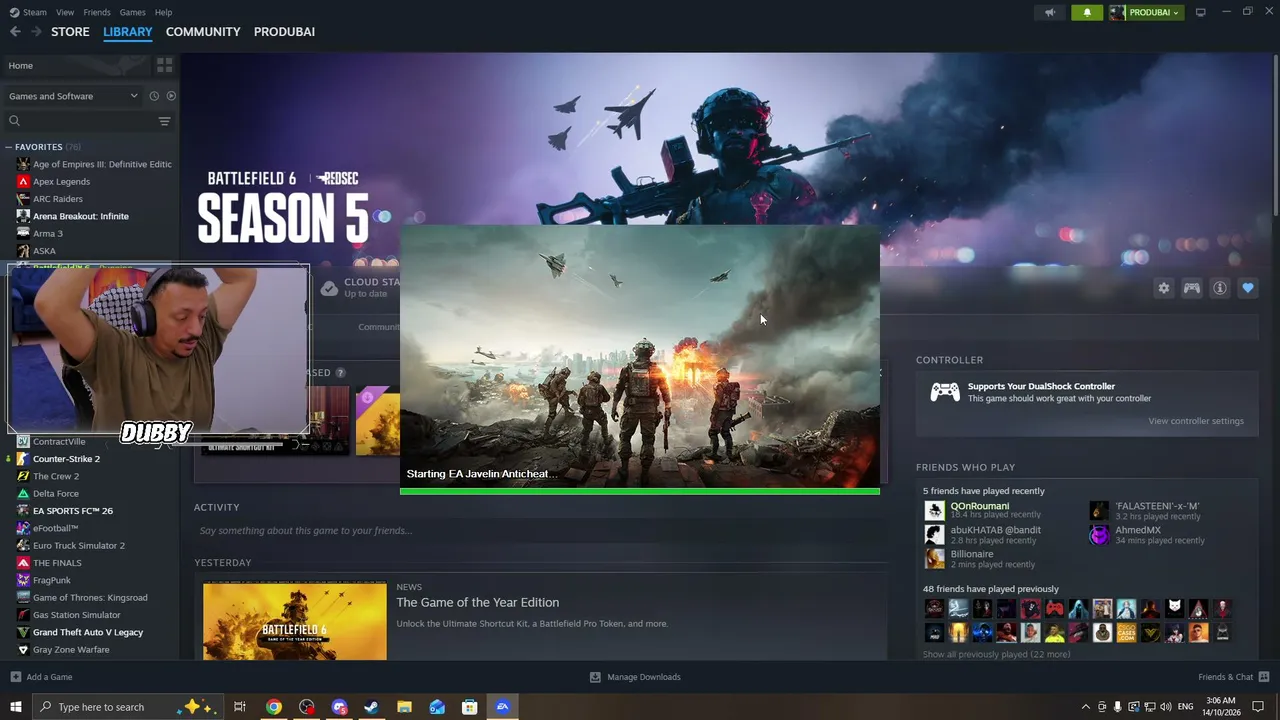Show hidden system tray icons chevron
Image resolution: width=1280 pixels, height=720 pixels.
(x=1086, y=707)
